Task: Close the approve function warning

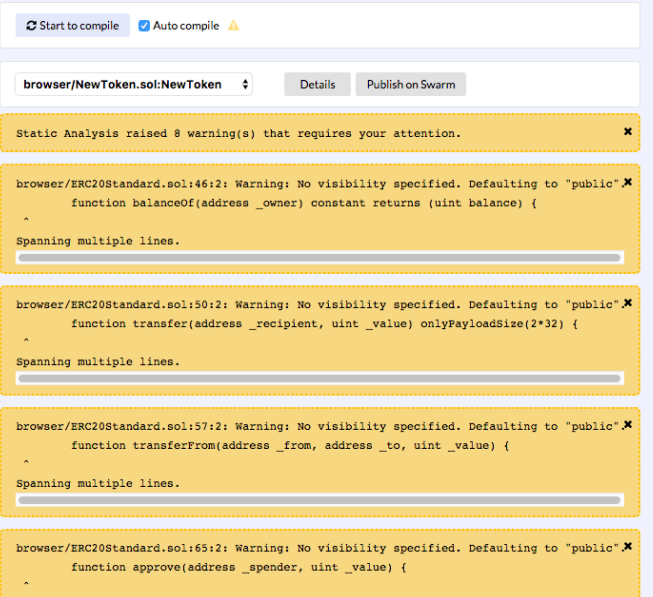Action: 628,546
